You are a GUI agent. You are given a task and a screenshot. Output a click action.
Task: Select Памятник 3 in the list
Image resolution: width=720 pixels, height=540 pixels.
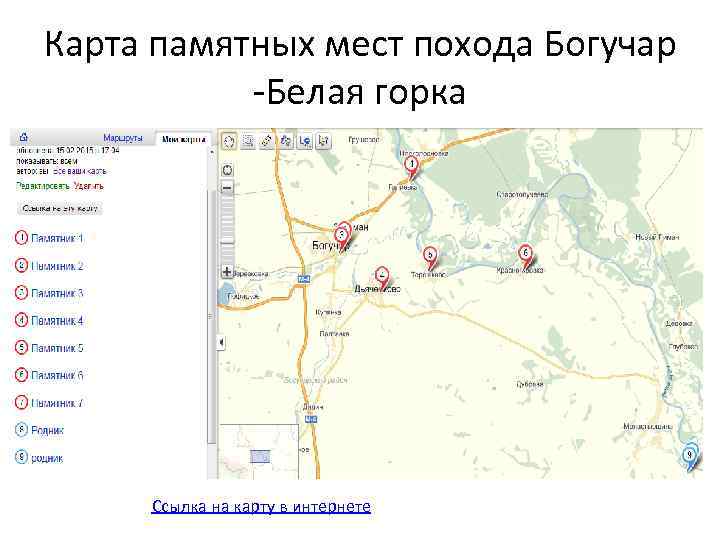click(x=57, y=293)
